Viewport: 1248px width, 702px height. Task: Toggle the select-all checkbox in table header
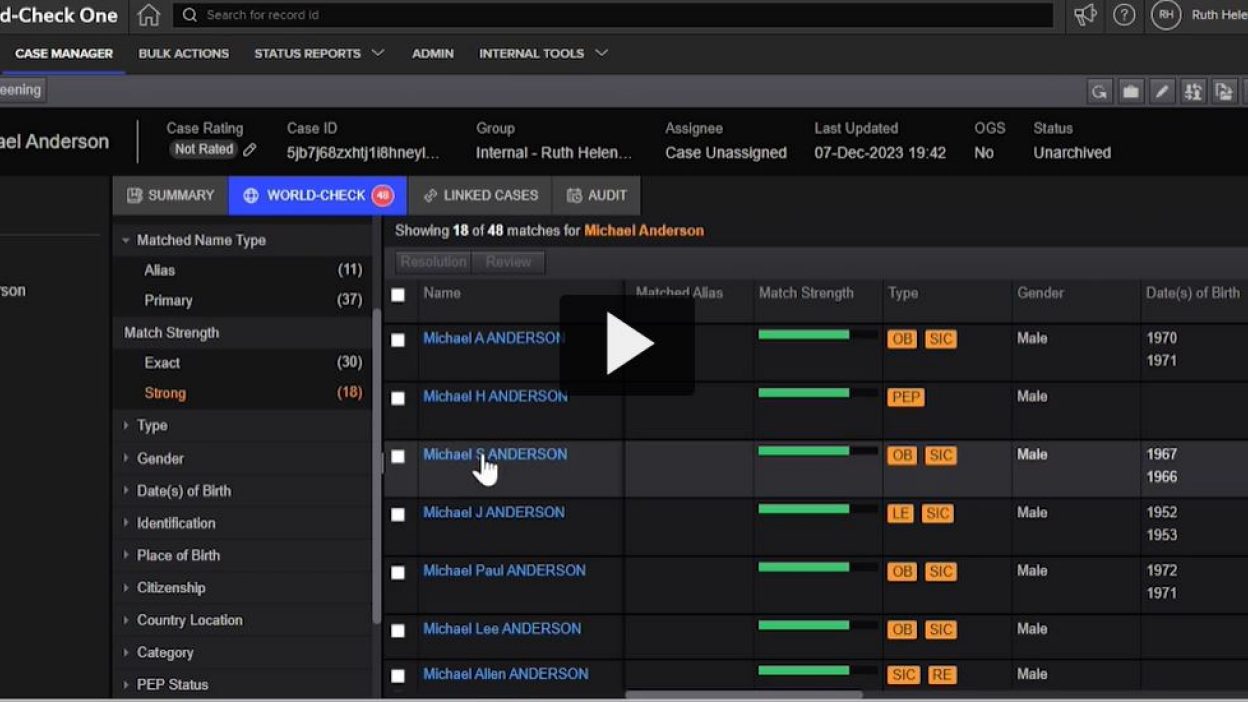[x=398, y=295]
